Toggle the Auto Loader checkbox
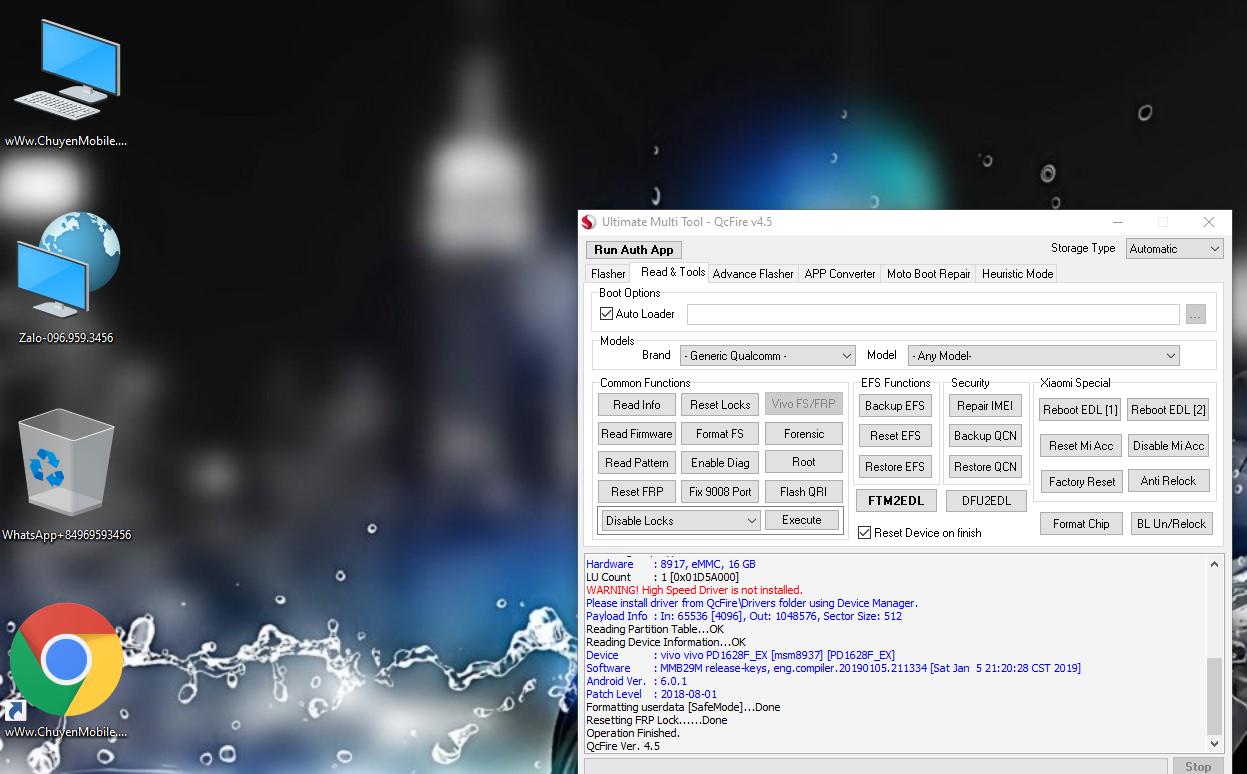 (606, 314)
